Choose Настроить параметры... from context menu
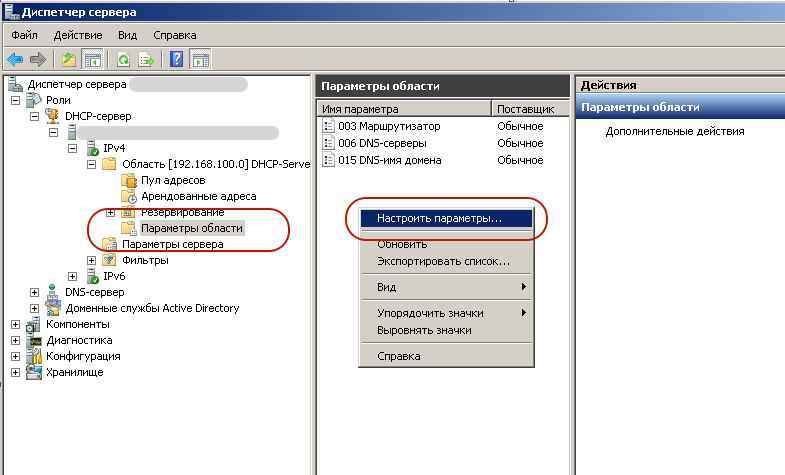 pyautogui.click(x=446, y=218)
